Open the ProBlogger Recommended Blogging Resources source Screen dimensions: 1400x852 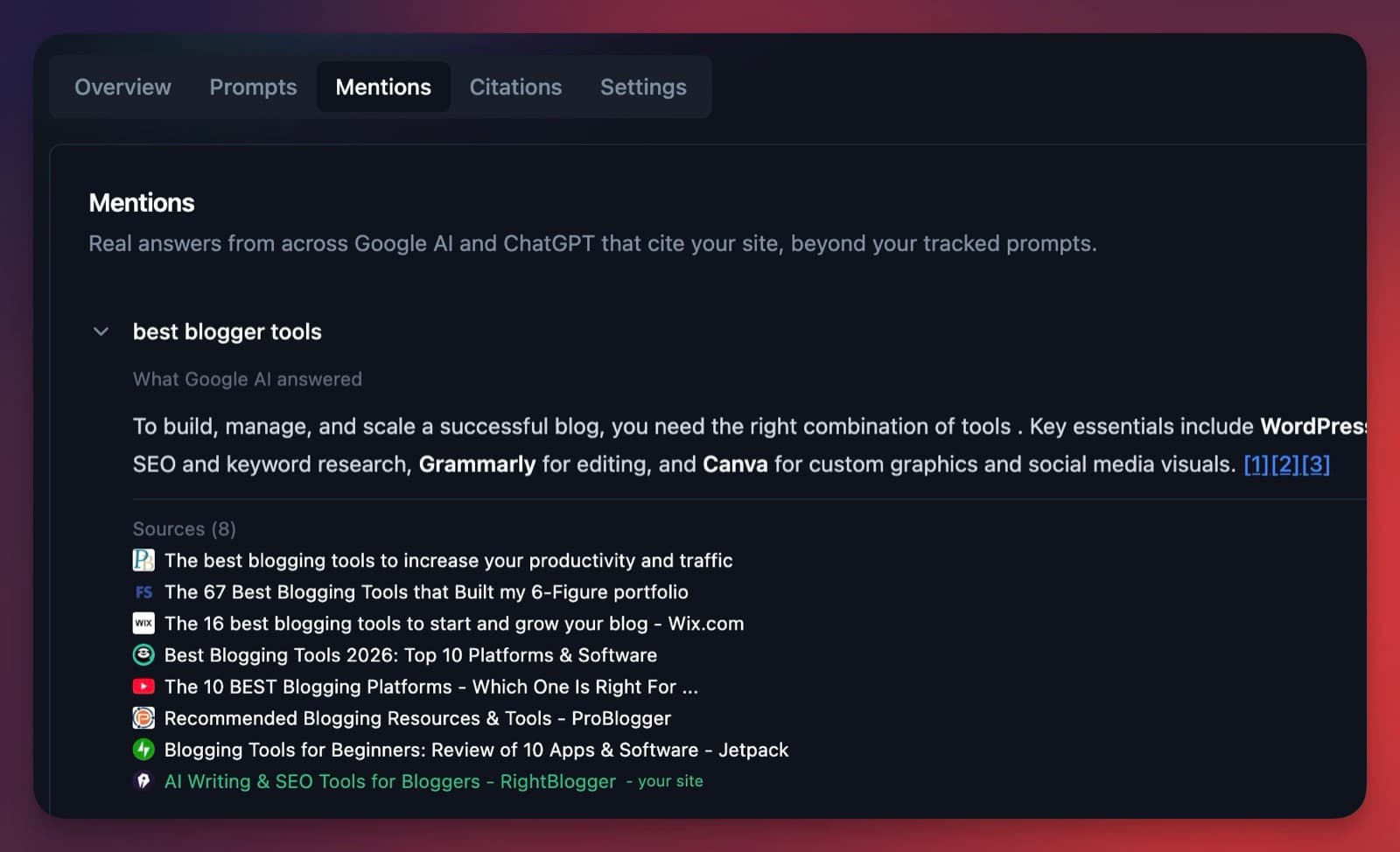[417, 718]
